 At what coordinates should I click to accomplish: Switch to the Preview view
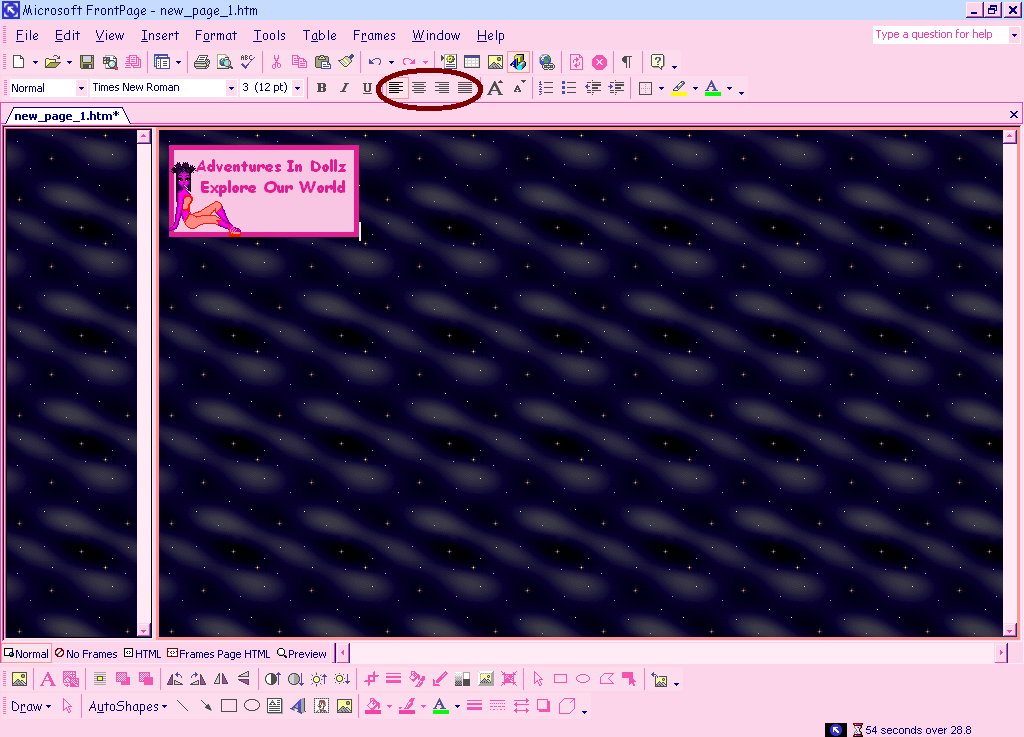click(x=302, y=653)
